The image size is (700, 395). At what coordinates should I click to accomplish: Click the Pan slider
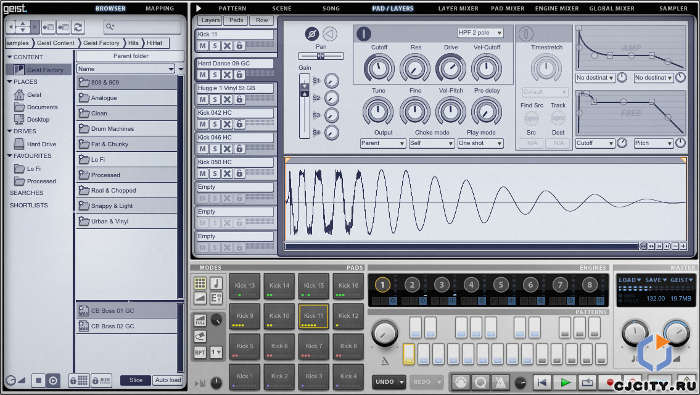click(321, 56)
